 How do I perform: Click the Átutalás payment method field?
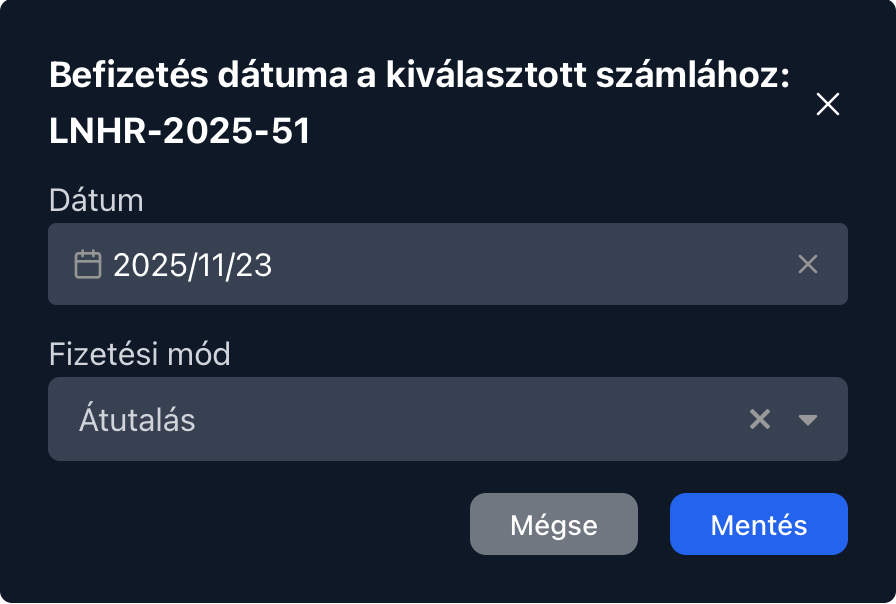click(400, 419)
